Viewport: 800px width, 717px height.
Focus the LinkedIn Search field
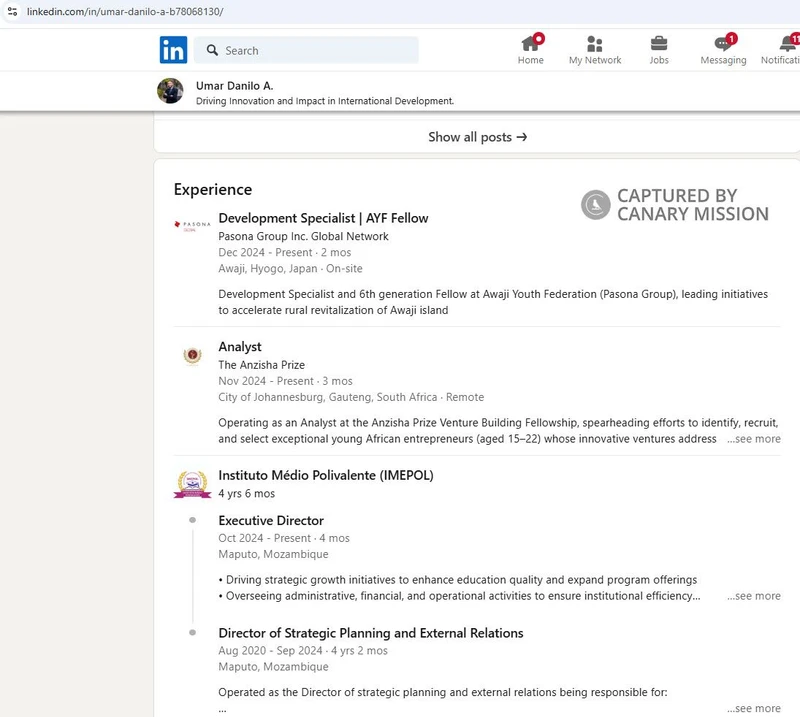point(306,50)
